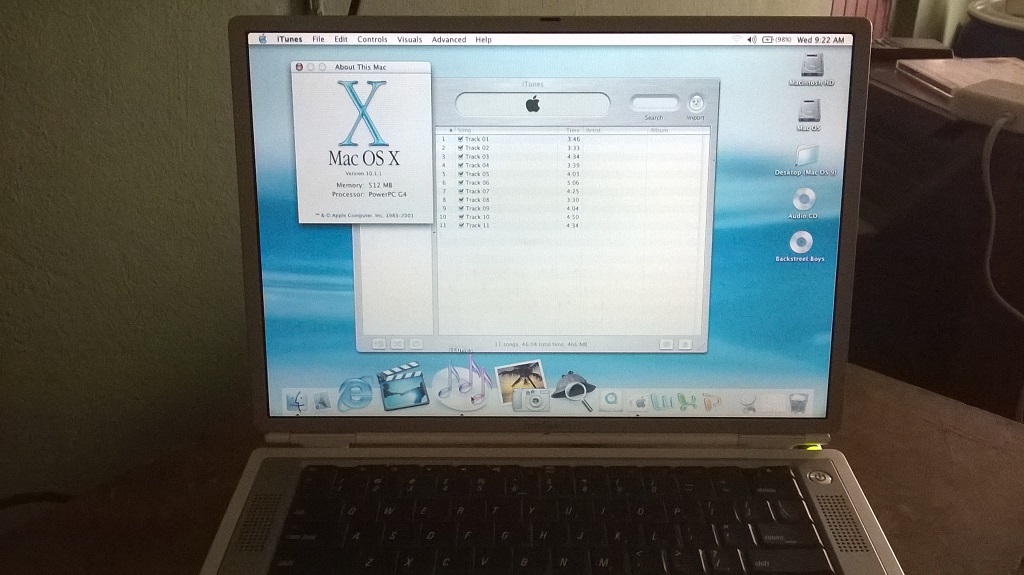Toggle the repeat button in iTunes

point(415,344)
